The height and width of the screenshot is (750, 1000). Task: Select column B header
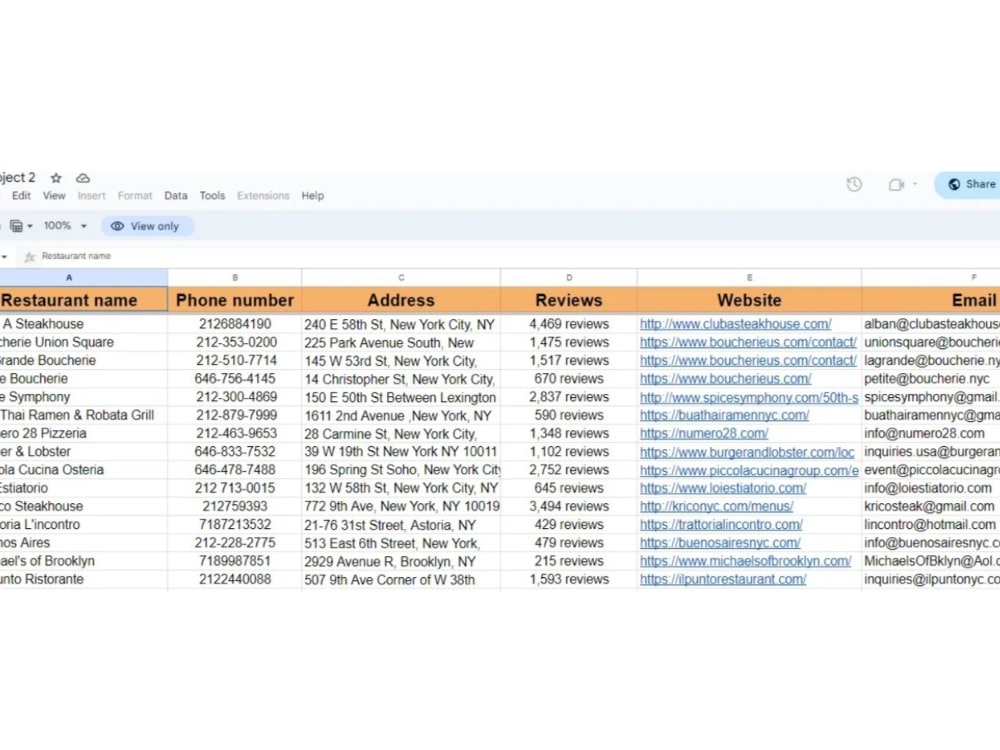point(235,277)
